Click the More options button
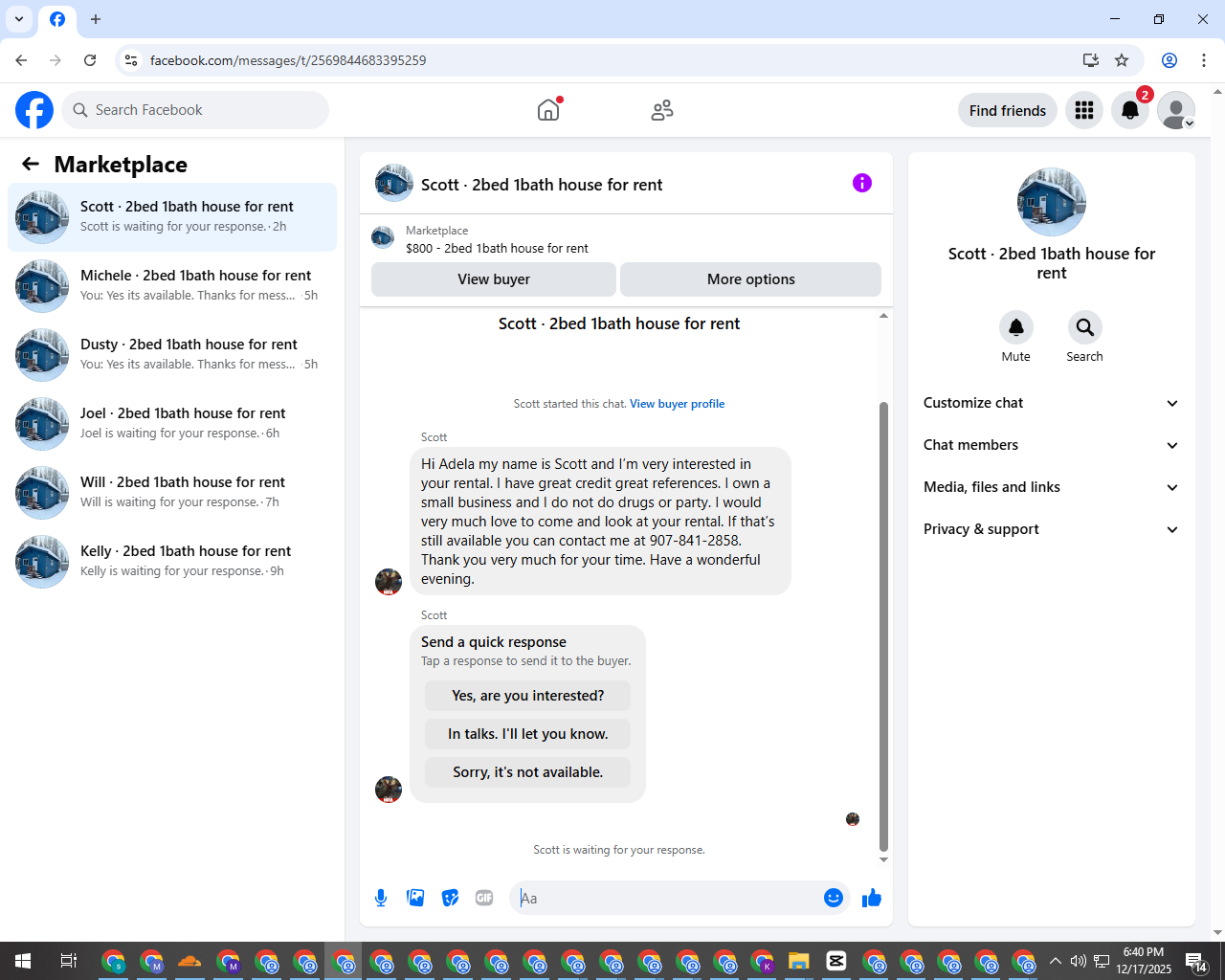This screenshot has height=980, width=1225. click(x=750, y=279)
